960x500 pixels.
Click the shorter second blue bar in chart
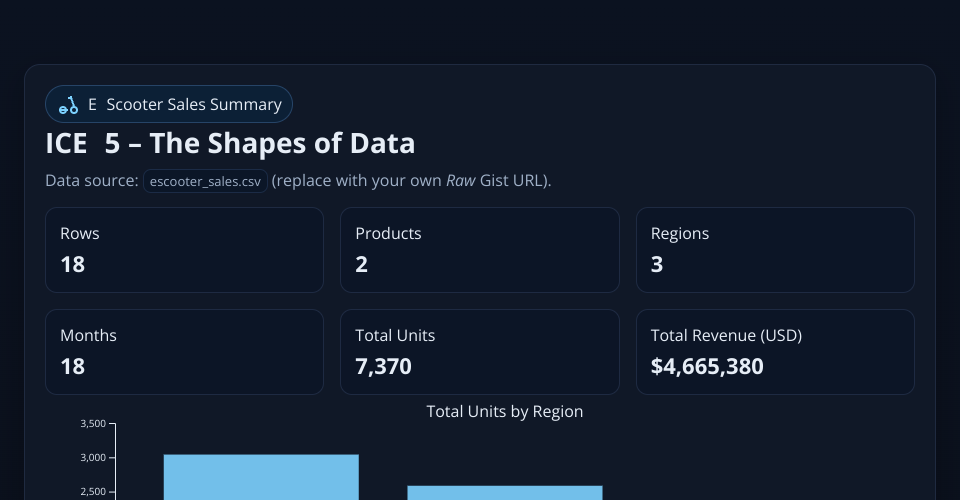(504, 492)
